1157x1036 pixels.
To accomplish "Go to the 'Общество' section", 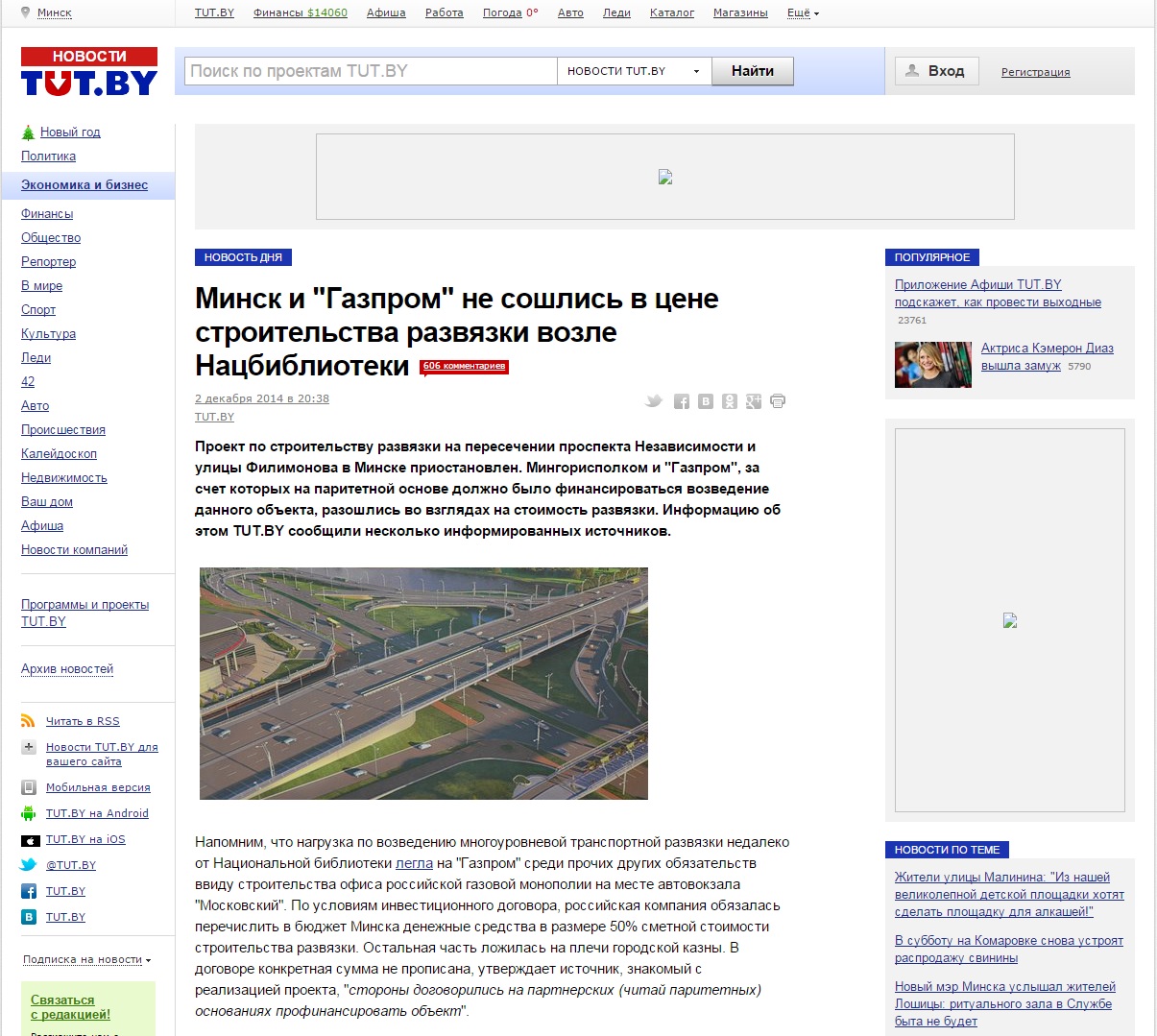I will 51,238.
